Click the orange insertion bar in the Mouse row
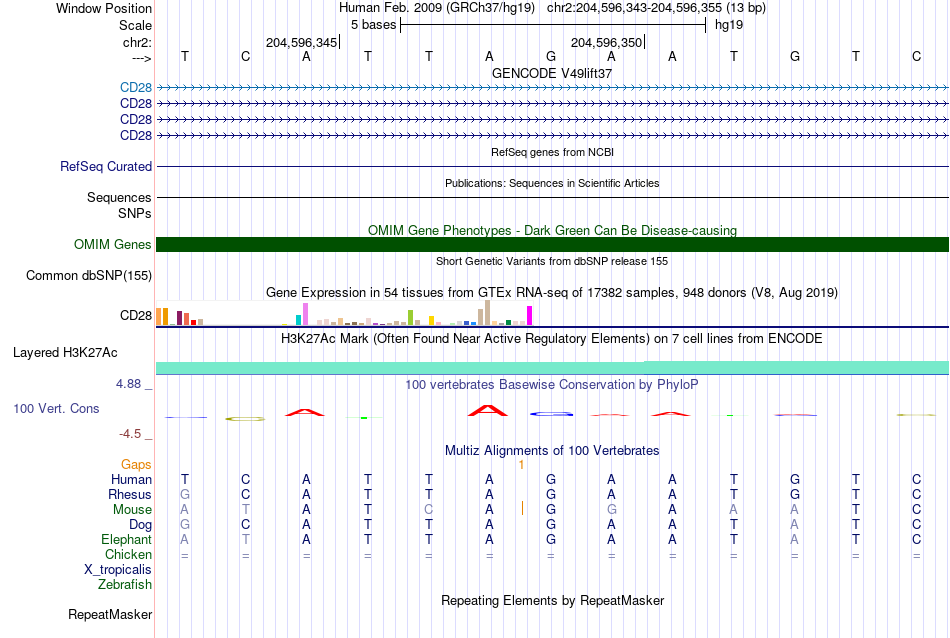The image size is (950, 638). [x=522, y=508]
